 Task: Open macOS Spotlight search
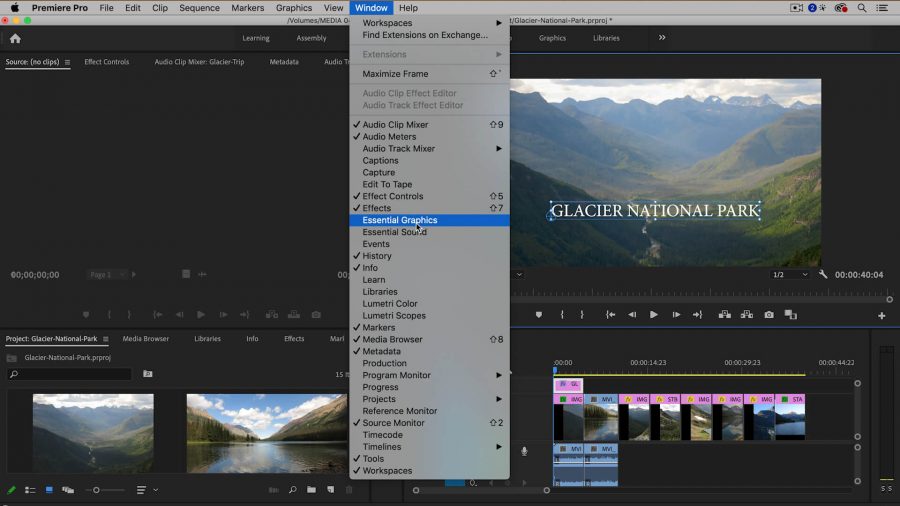point(862,8)
